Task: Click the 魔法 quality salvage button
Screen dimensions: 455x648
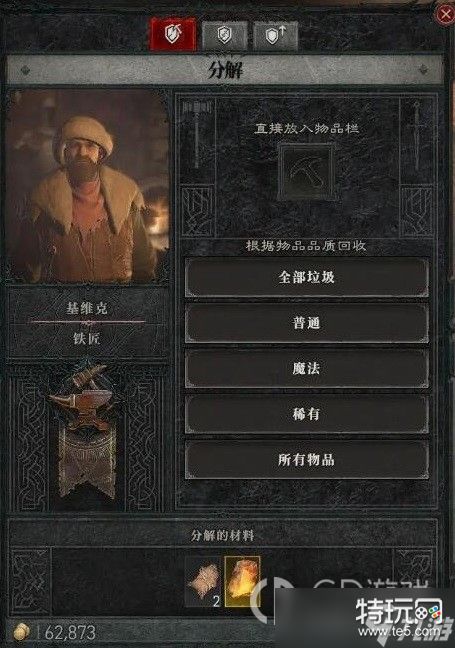Action: point(306,368)
